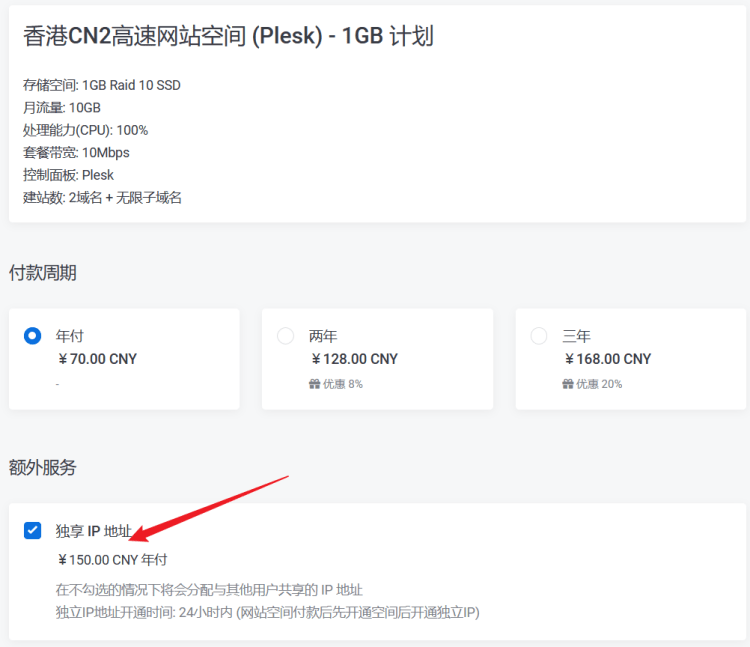
Task: Click the ¥128.00 CNY two-year price
Action: pyautogui.click(x=354, y=359)
